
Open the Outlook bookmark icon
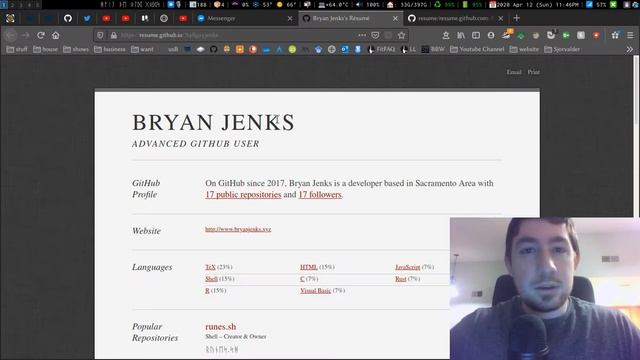tap(345, 49)
